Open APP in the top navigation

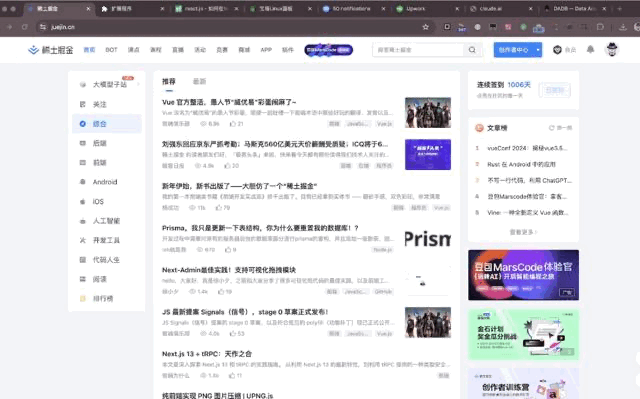click(x=266, y=50)
